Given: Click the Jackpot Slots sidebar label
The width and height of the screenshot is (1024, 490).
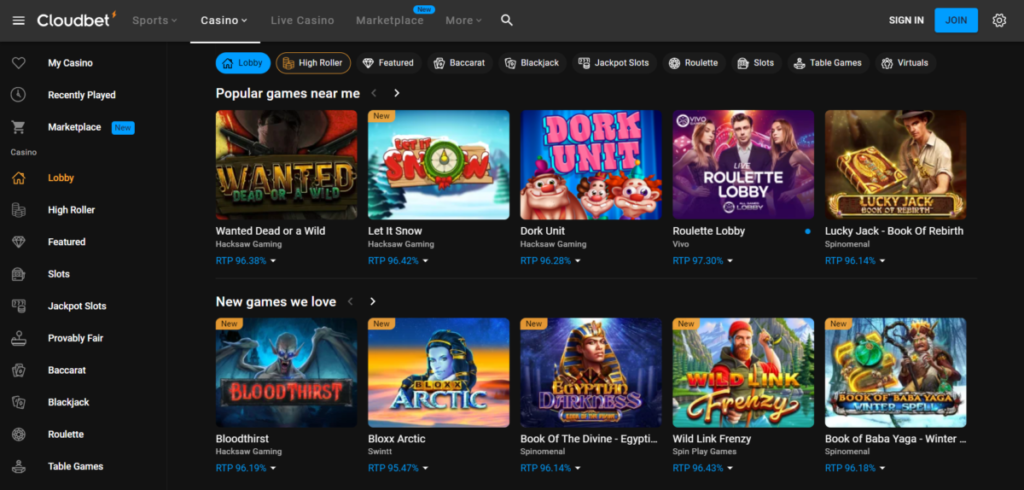Looking at the screenshot, I should coord(76,306).
